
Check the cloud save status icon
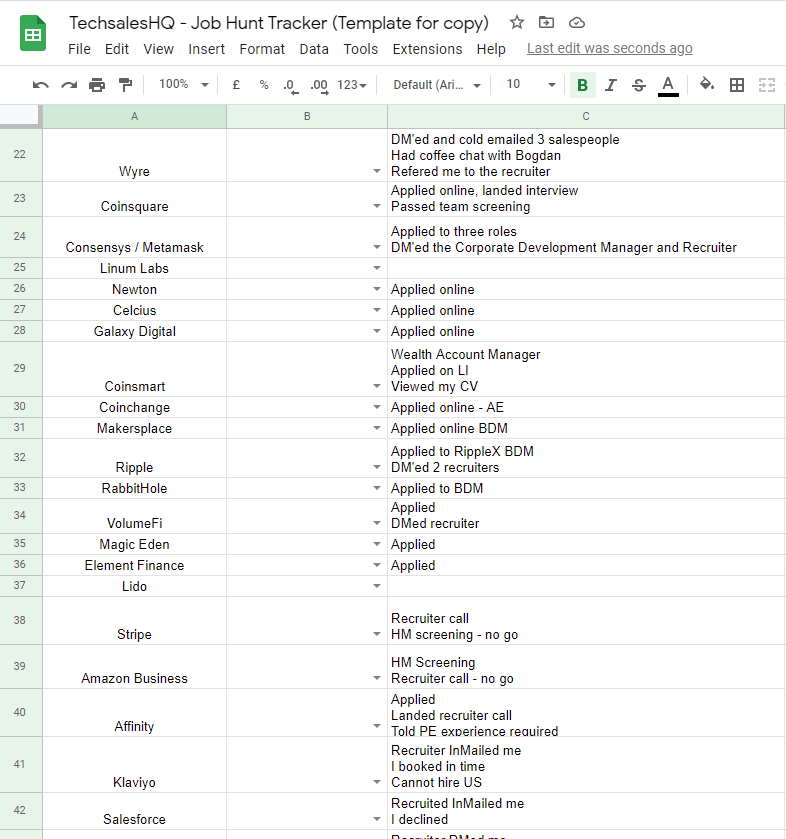576,22
